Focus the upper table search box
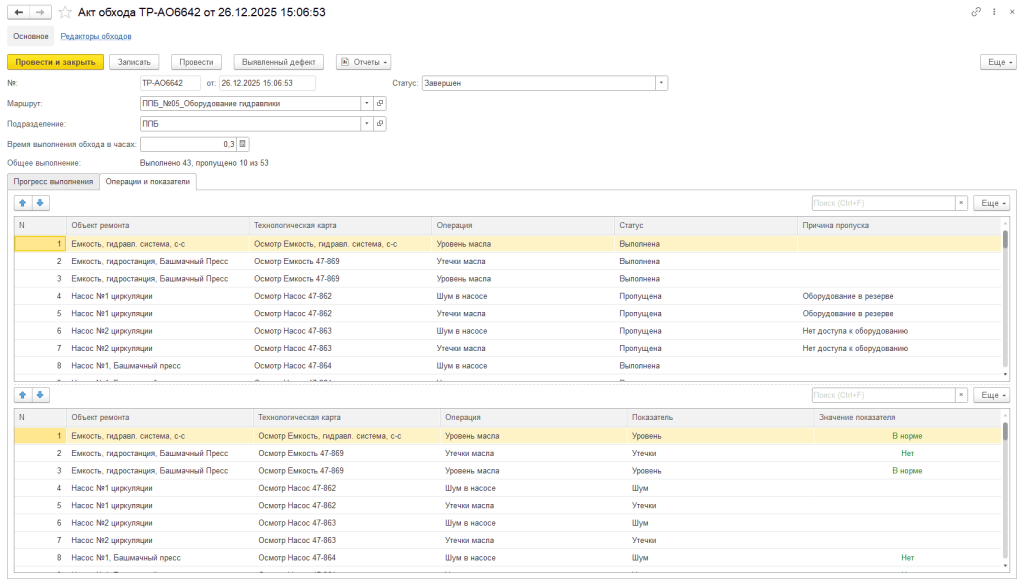Screen dimensions: 1024x585 (884, 203)
